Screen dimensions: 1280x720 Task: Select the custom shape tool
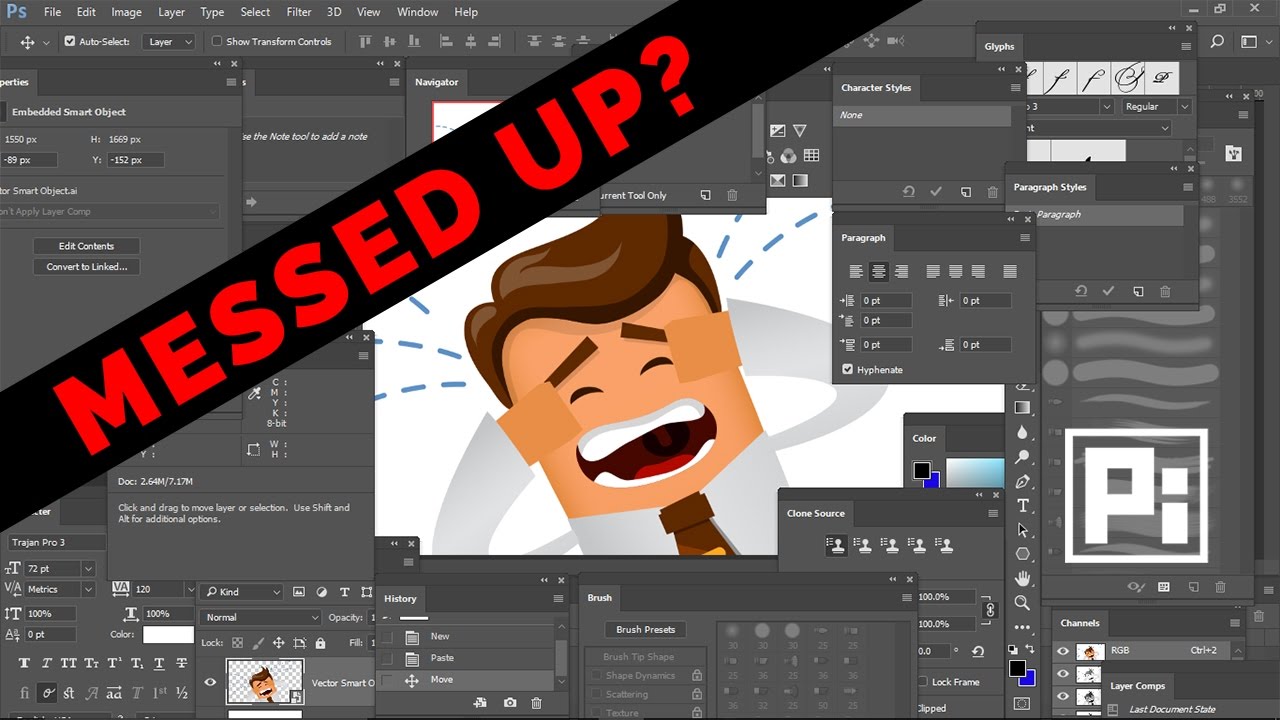pyautogui.click(x=1022, y=554)
